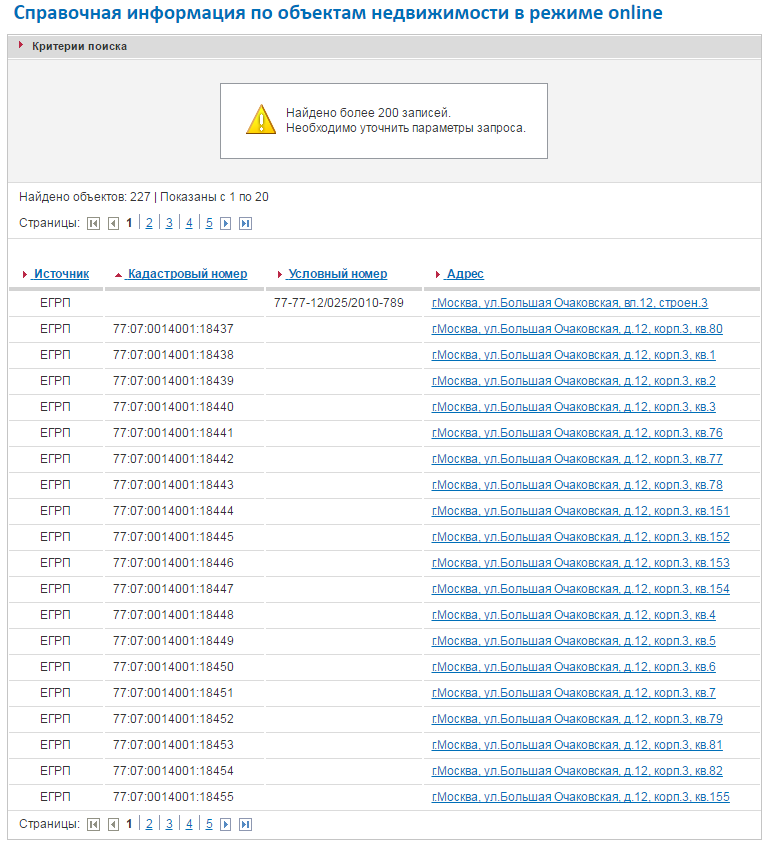
Task: Open address link for кв.155
Action: pyautogui.click(x=580, y=797)
